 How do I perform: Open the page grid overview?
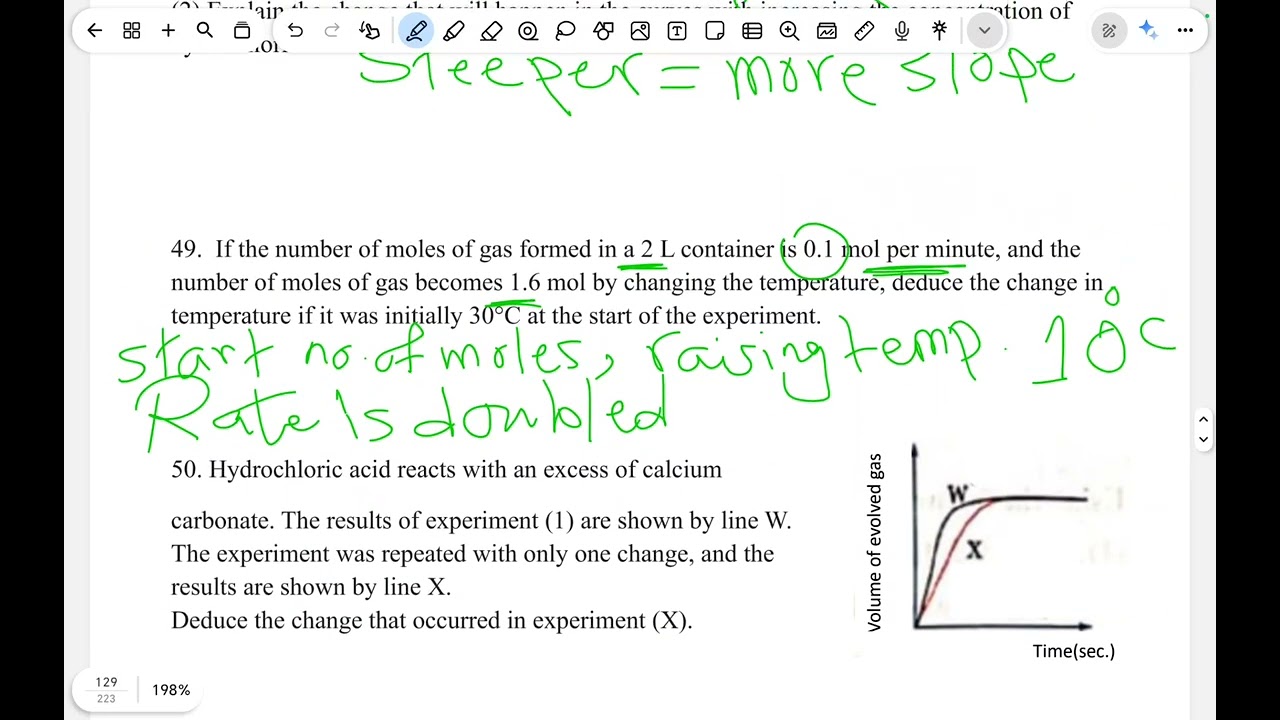tap(131, 31)
